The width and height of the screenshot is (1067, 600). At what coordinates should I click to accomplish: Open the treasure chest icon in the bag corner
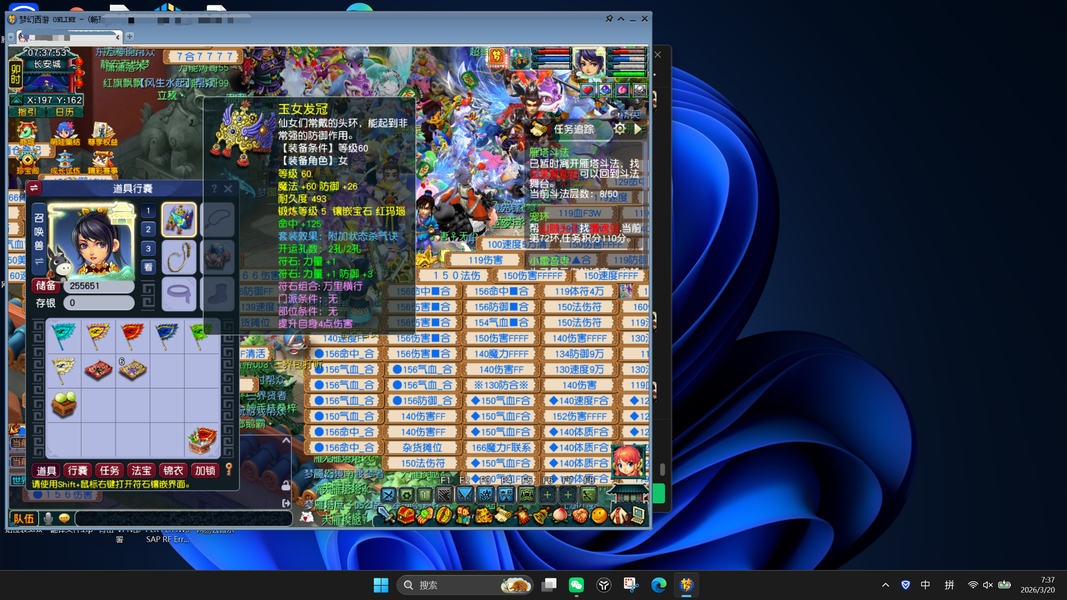tap(202, 440)
